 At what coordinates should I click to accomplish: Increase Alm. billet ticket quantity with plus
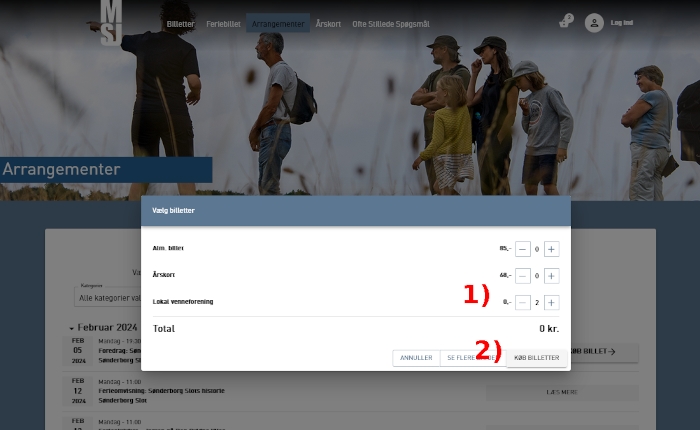tap(551, 249)
